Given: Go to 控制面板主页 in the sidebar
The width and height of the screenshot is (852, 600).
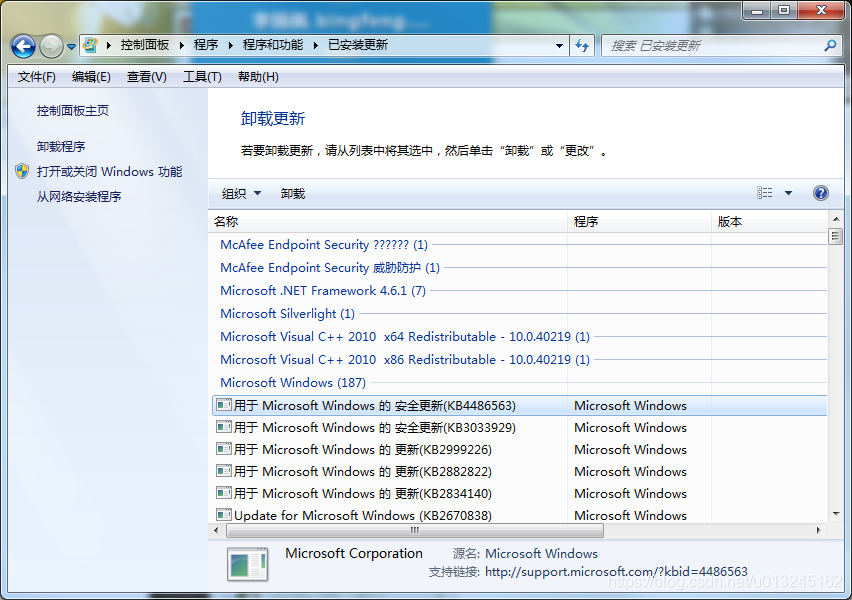Looking at the screenshot, I should pos(73,111).
